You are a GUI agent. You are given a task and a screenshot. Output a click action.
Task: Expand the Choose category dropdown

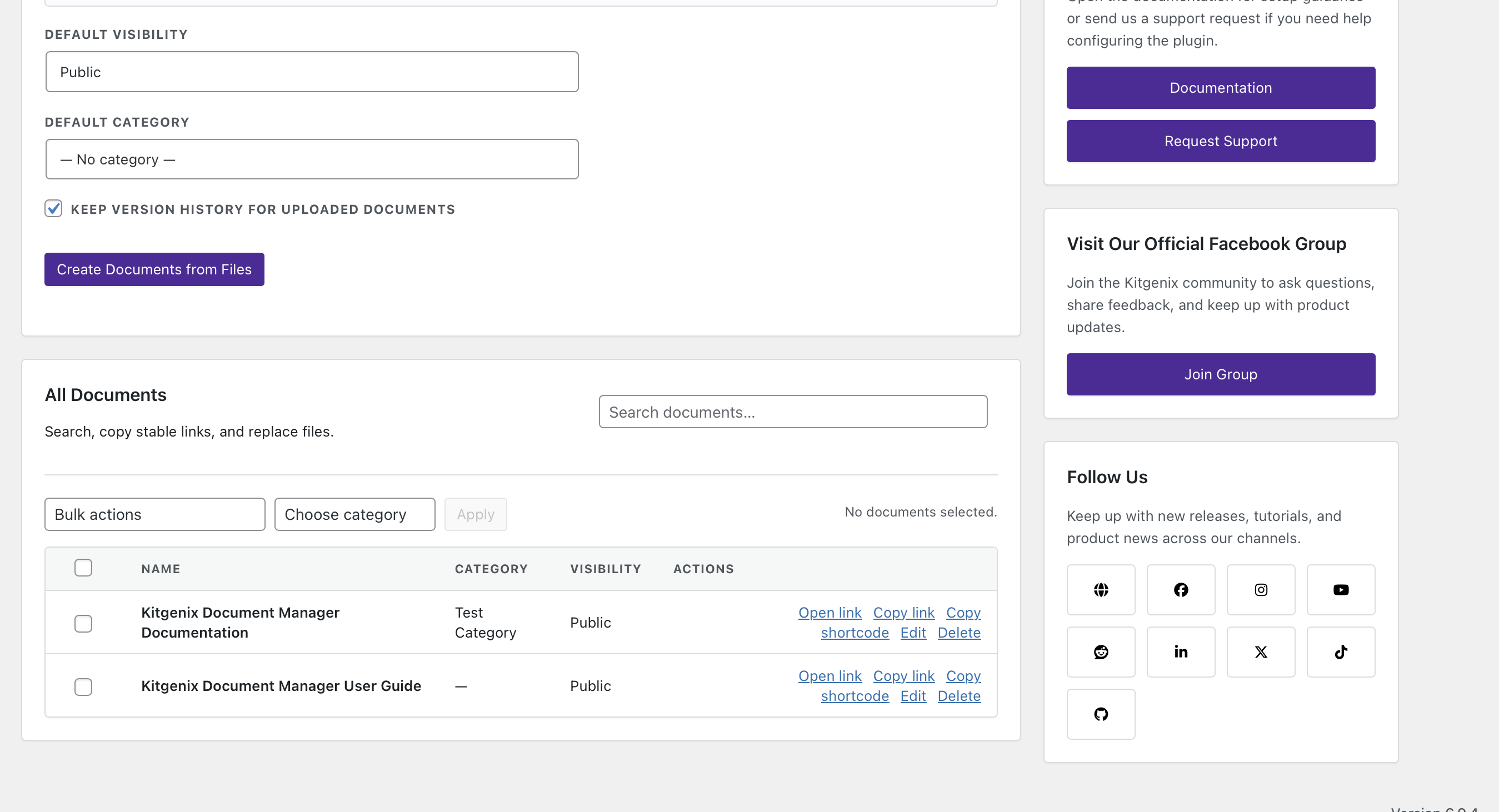355,515
